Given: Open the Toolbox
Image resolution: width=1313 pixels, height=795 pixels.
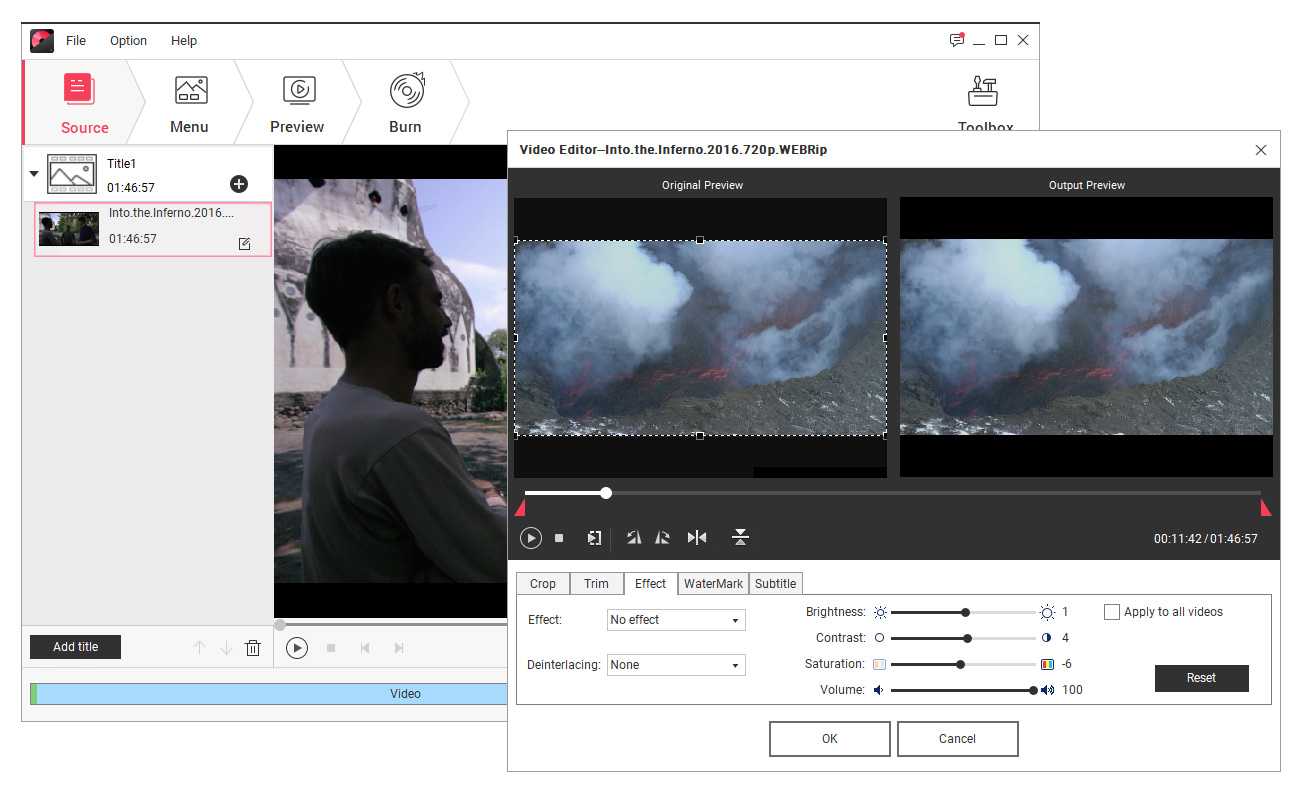Looking at the screenshot, I should [985, 103].
